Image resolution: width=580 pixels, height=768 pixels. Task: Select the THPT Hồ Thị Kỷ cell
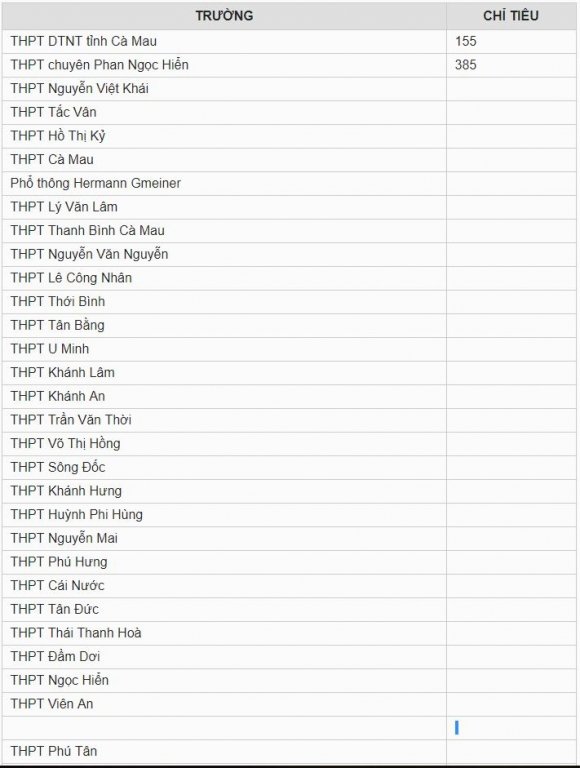point(224,136)
